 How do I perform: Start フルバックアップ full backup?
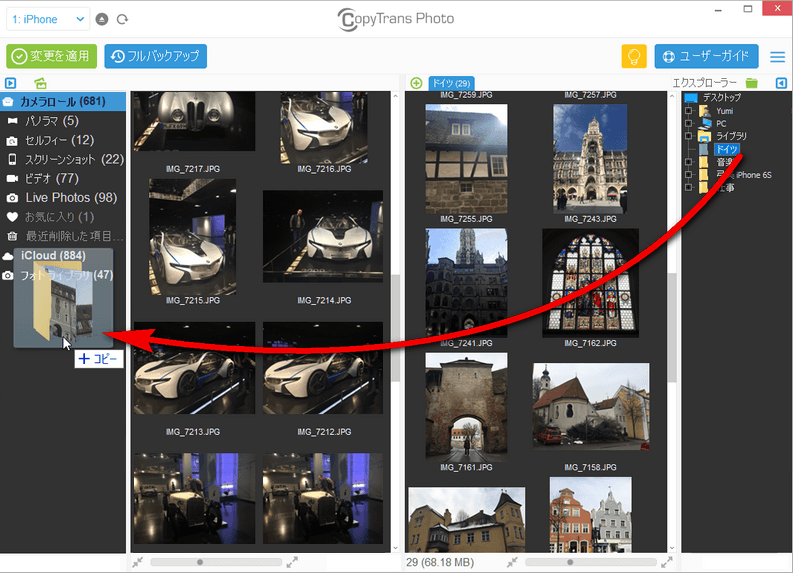pyautogui.click(x=156, y=56)
